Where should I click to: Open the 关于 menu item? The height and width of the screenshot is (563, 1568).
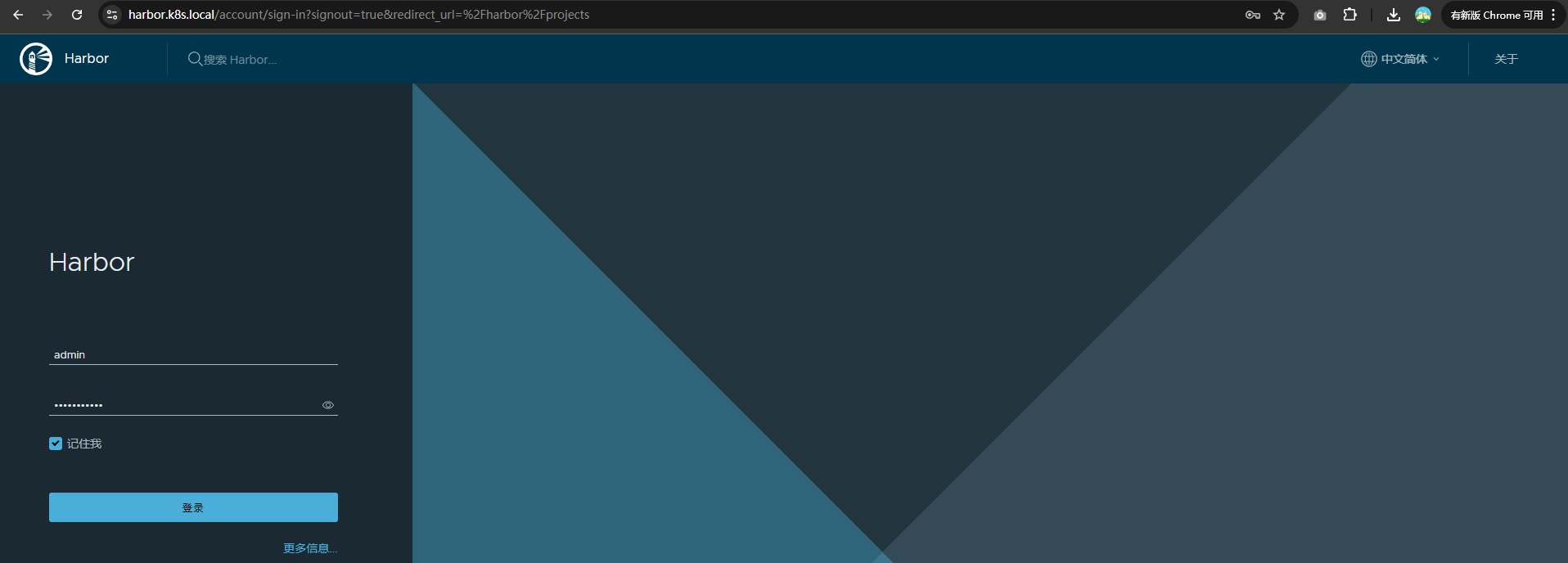pos(1506,59)
